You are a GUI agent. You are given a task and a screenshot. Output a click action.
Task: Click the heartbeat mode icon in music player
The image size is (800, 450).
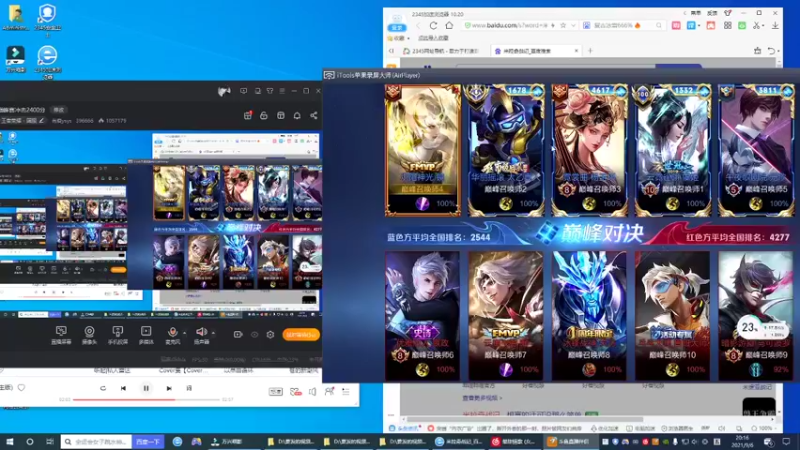[295, 391]
